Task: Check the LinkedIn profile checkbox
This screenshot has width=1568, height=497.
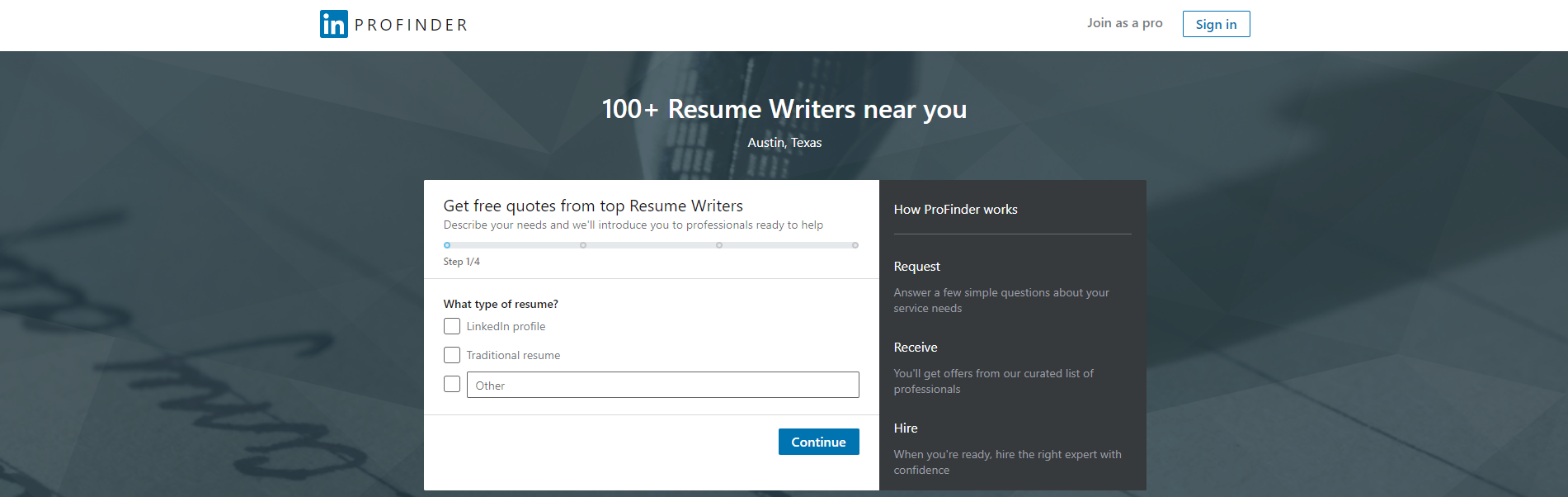Action: point(452,326)
